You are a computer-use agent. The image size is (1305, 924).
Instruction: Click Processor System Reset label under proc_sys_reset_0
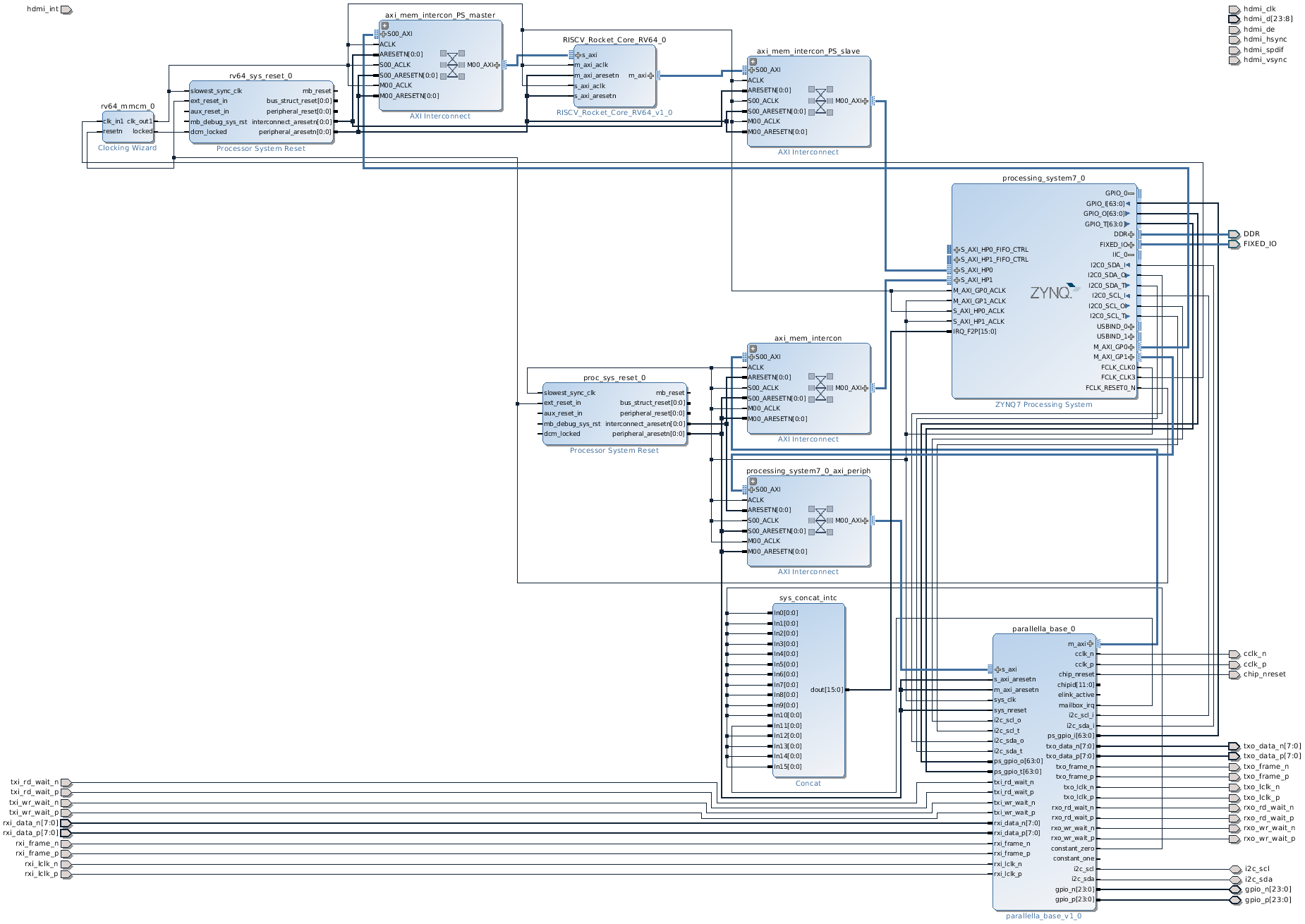(x=614, y=451)
